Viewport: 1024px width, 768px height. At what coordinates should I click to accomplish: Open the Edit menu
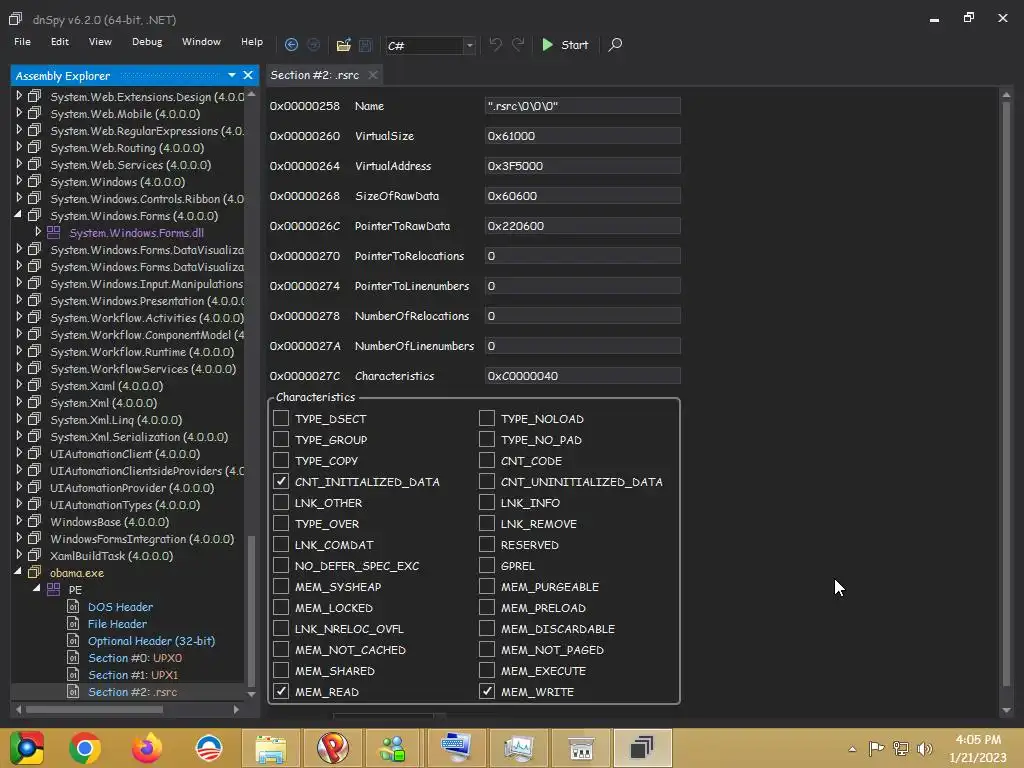tap(59, 42)
